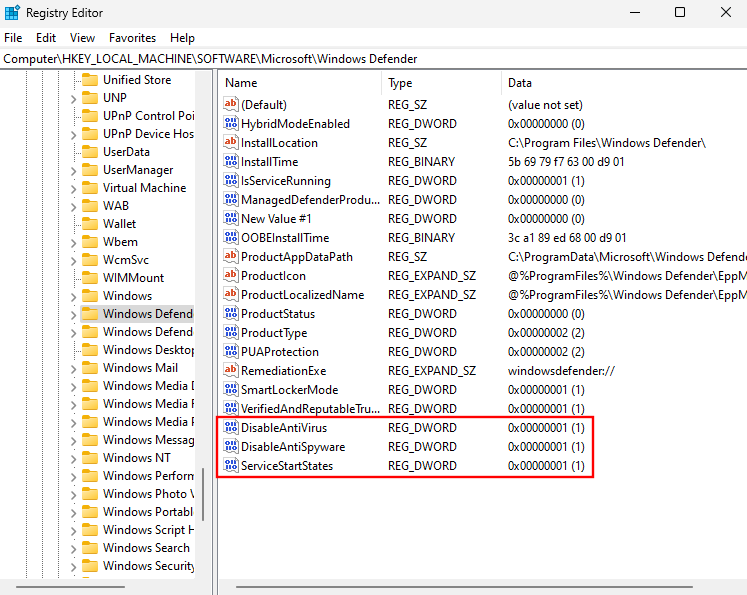Click the InstallTime binary value icon
747x595 pixels.
tap(231, 162)
